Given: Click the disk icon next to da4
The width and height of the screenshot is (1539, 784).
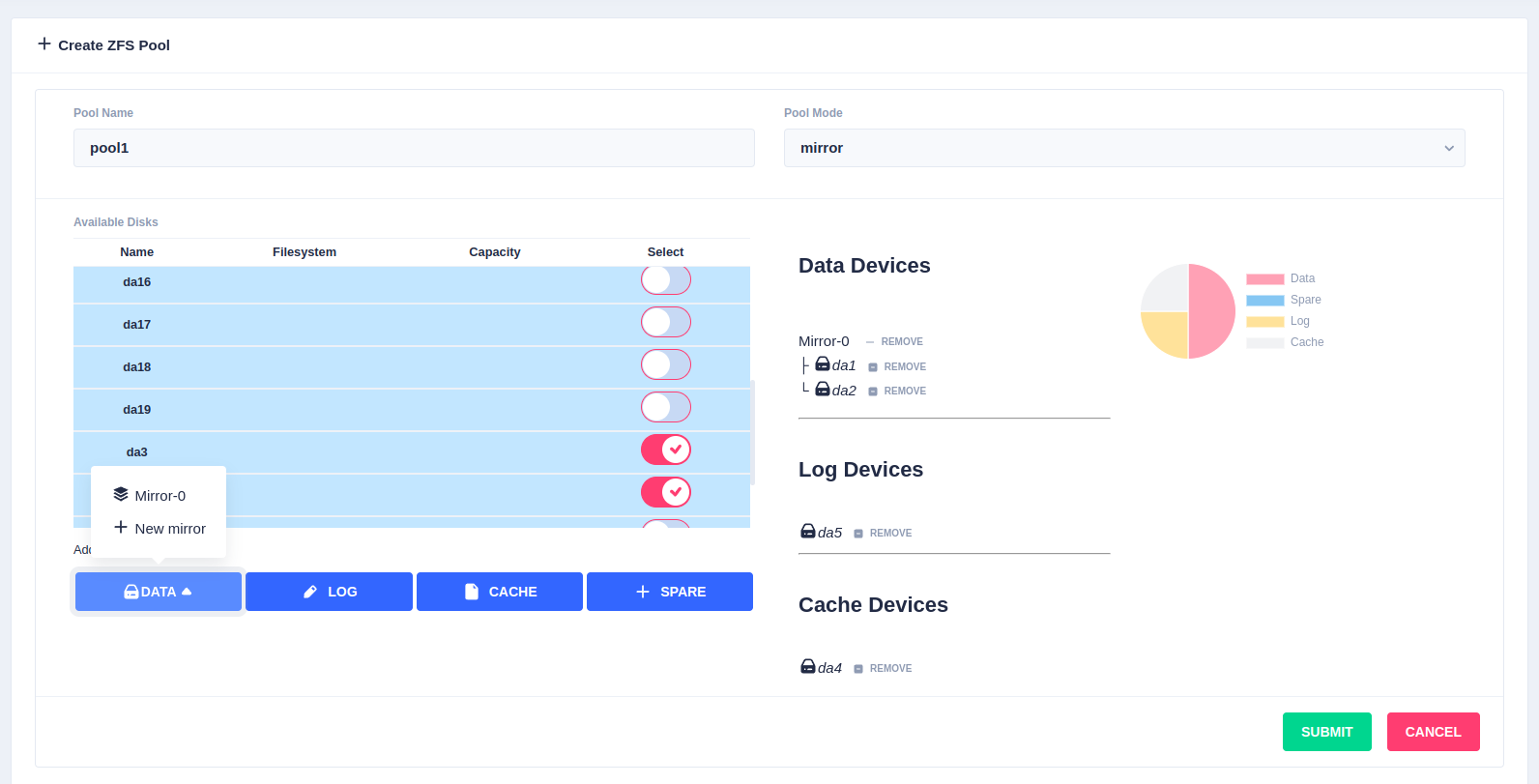Looking at the screenshot, I should (808, 666).
